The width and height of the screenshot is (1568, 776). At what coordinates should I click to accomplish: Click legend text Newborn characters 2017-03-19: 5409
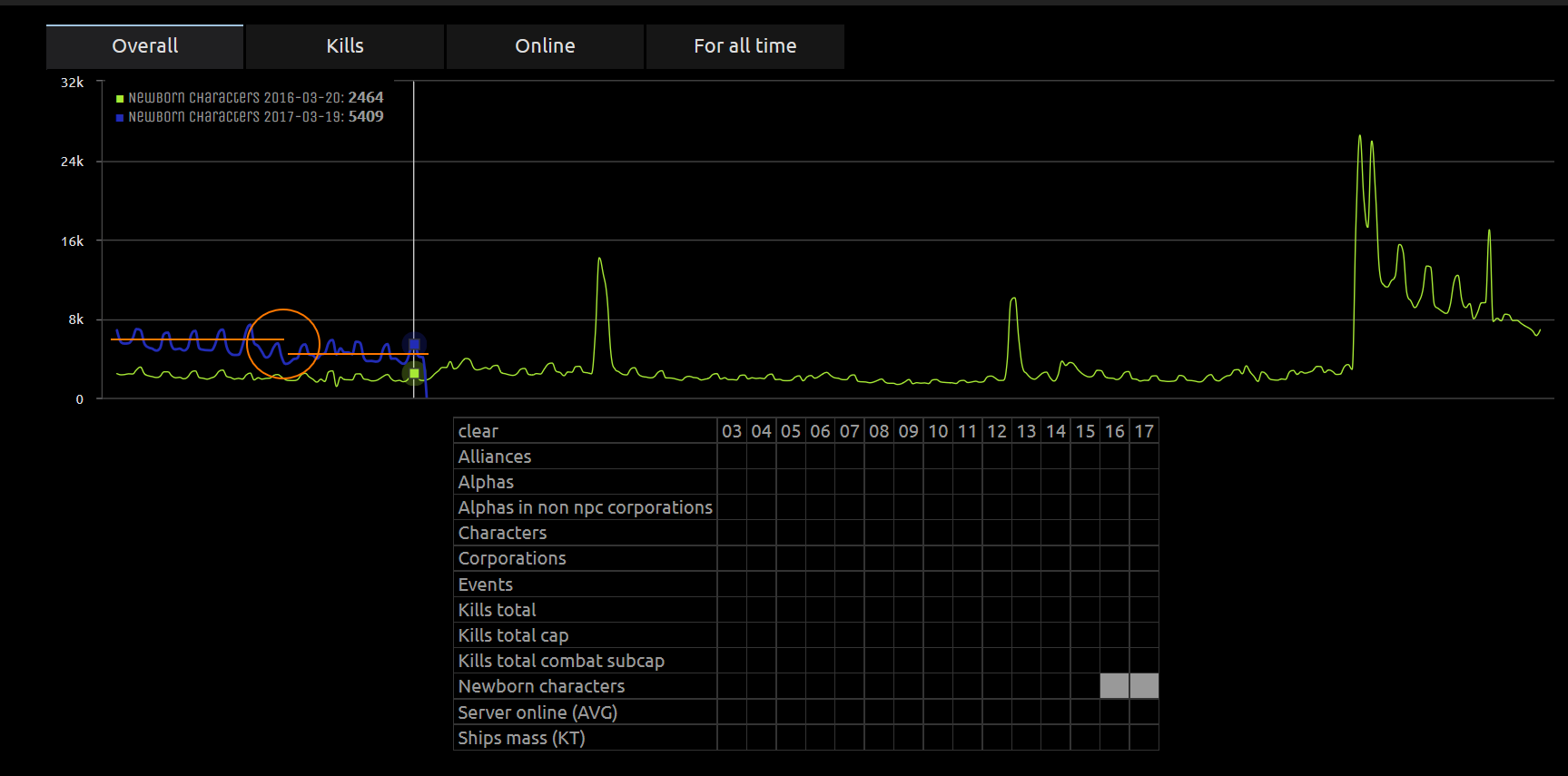click(256, 116)
